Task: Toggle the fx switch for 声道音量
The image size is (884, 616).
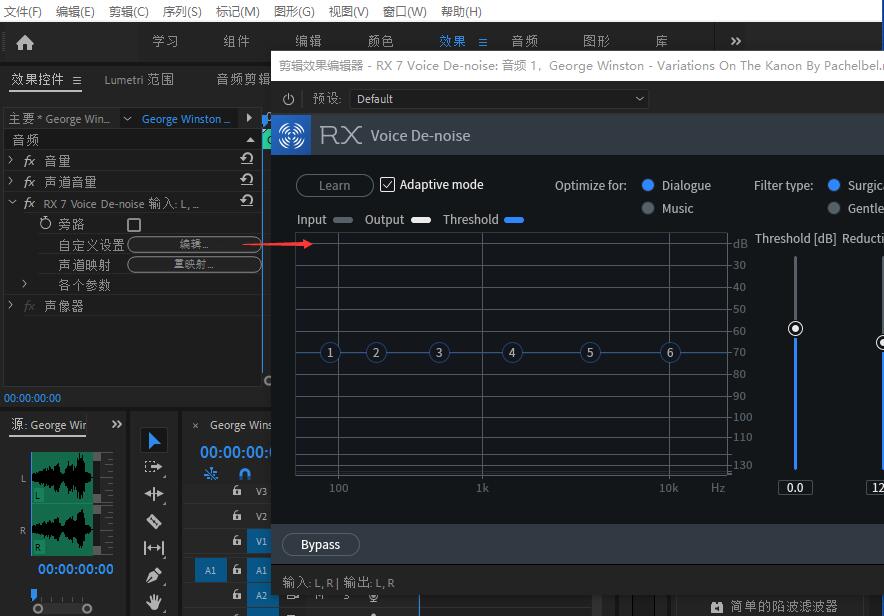Action: coord(29,182)
